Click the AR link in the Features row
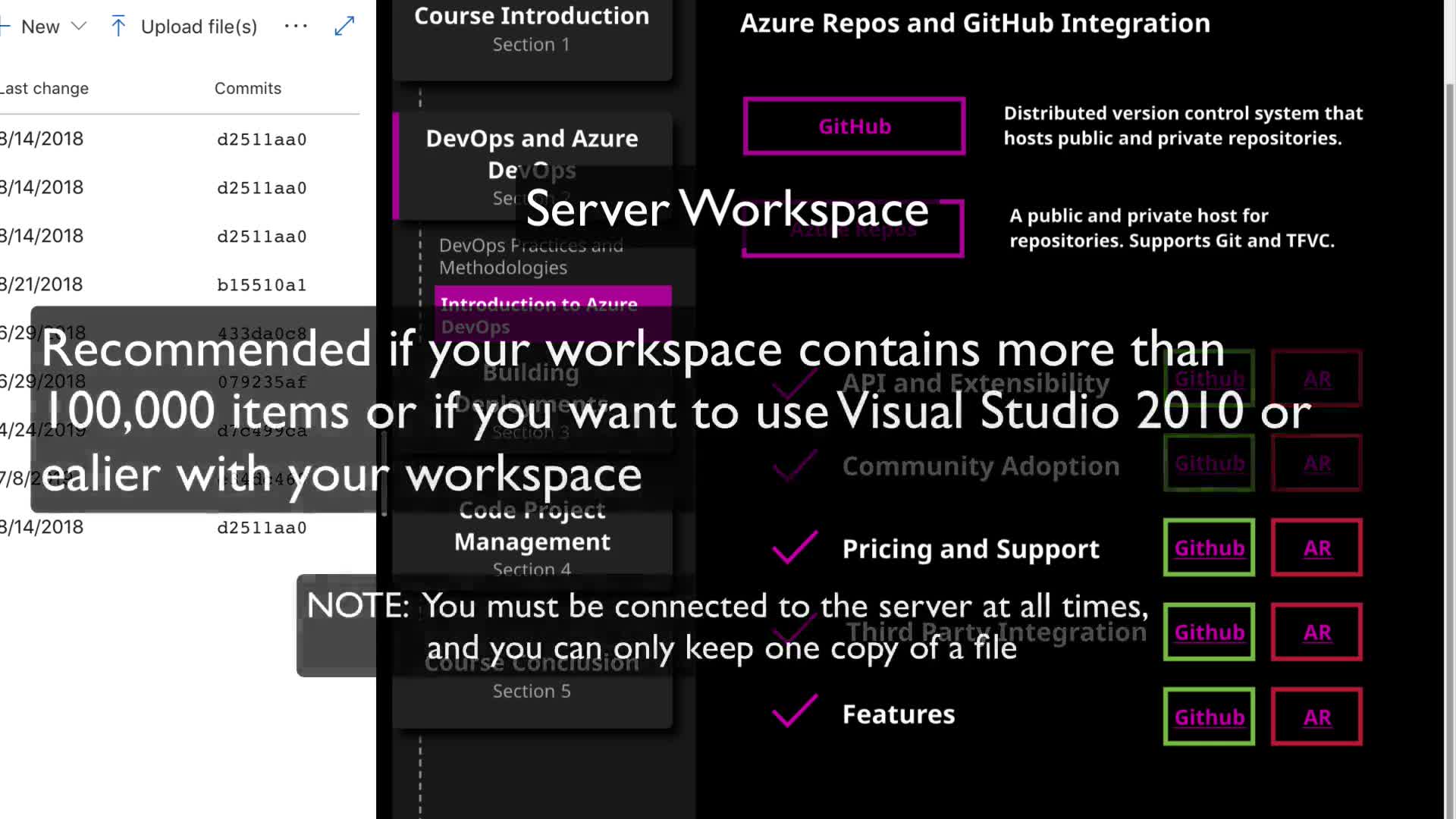Screen dimensions: 1456x819 [x=1316, y=717]
